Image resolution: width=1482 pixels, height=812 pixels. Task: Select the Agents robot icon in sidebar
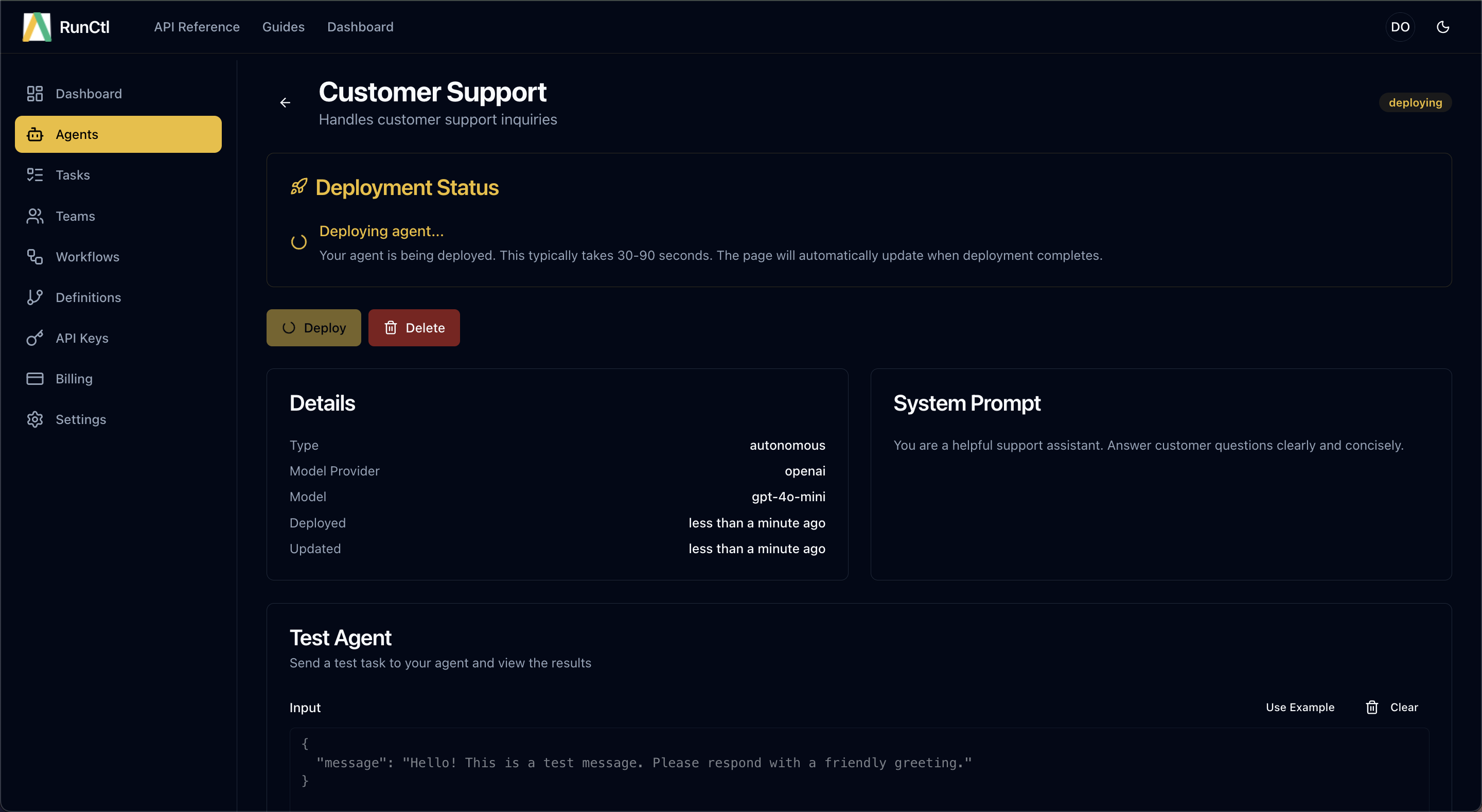coord(35,134)
